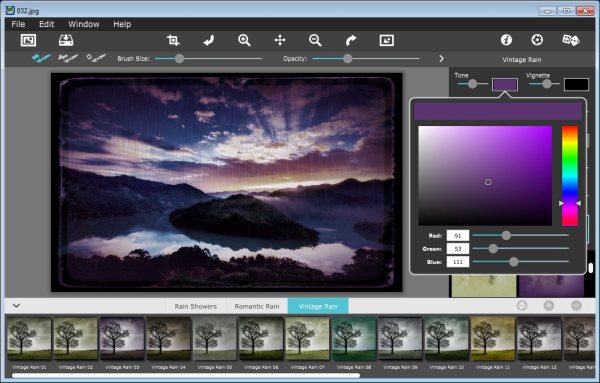Click the zoom out magnifier
The width and height of the screenshot is (600, 383).
pyautogui.click(x=315, y=40)
